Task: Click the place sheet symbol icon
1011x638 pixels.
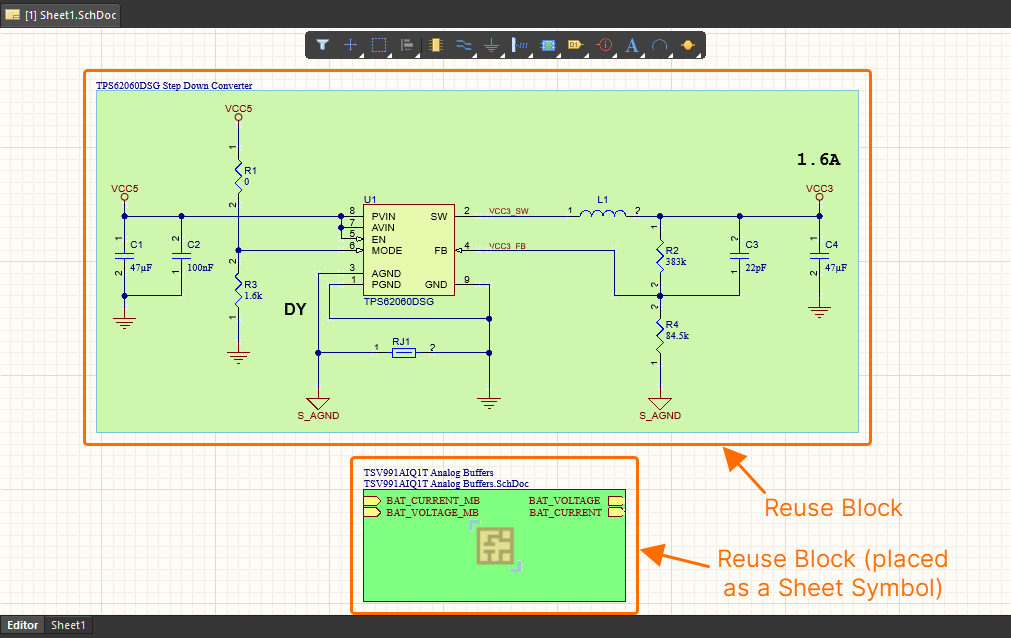Action: [x=547, y=45]
